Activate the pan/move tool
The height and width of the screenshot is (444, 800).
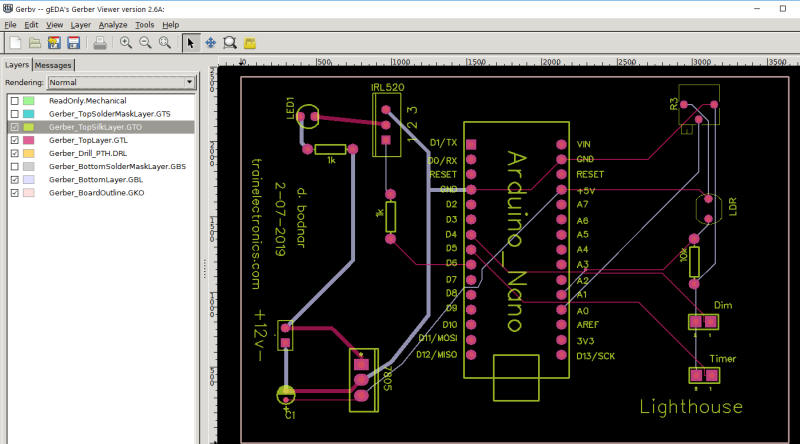(x=211, y=43)
